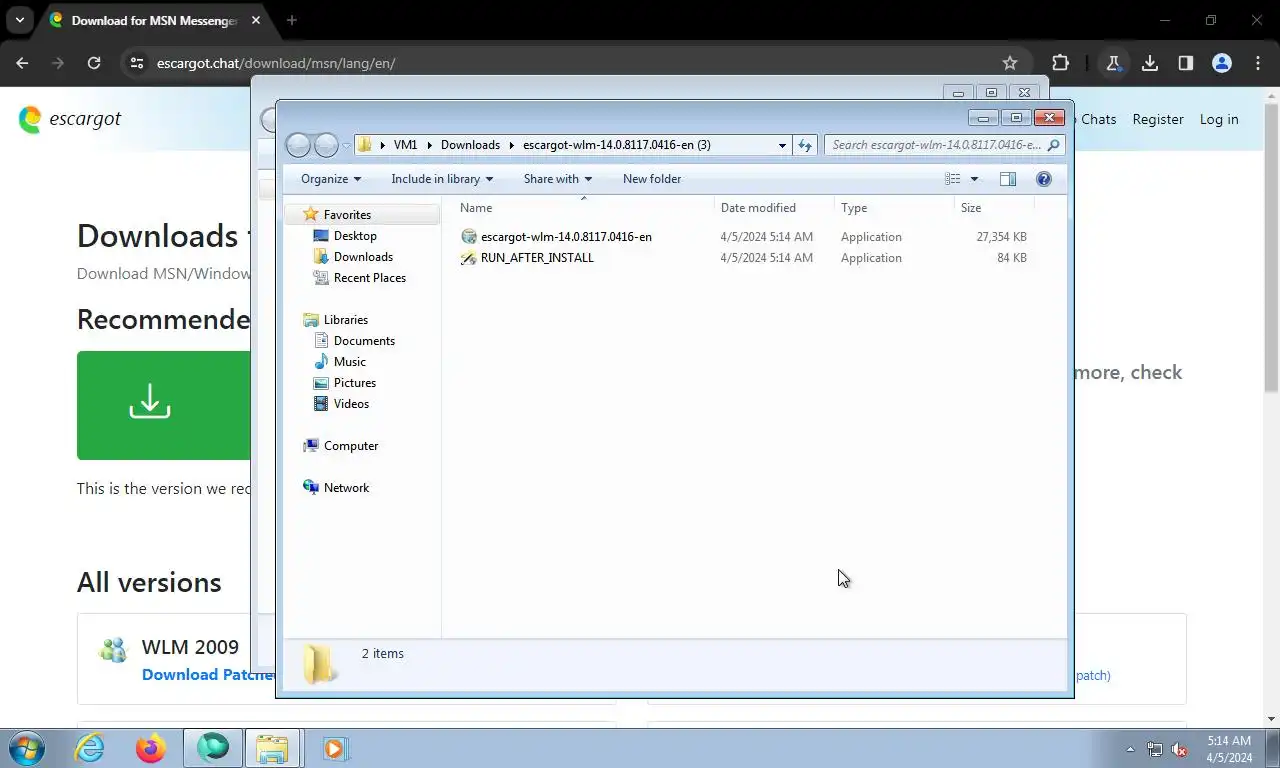Click the escargot logo in browser page

tap(70, 119)
